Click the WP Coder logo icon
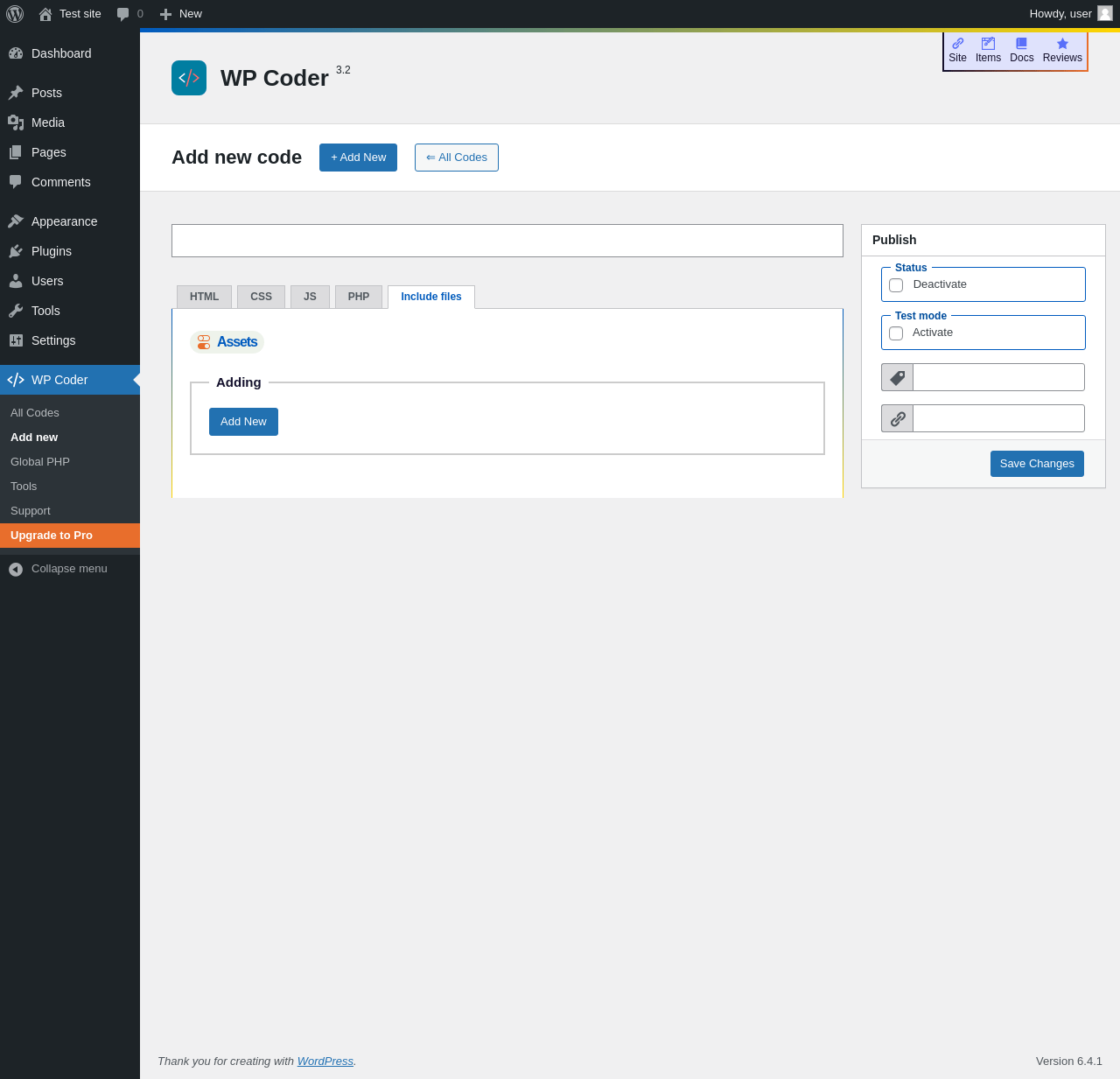The image size is (1120, 1079). (189, 78)
